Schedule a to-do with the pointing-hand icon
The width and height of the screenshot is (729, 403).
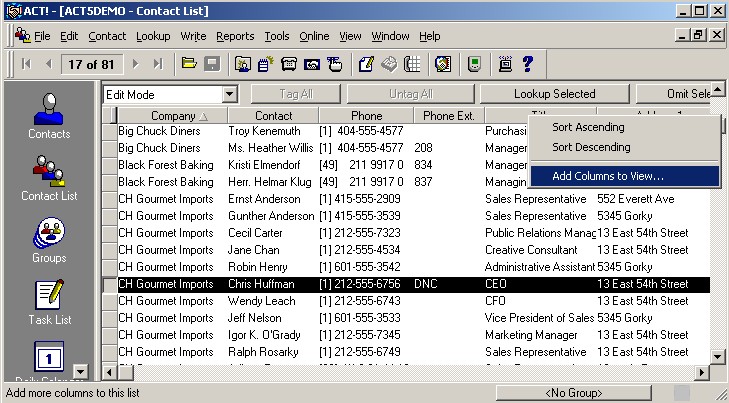coord(334,64)
